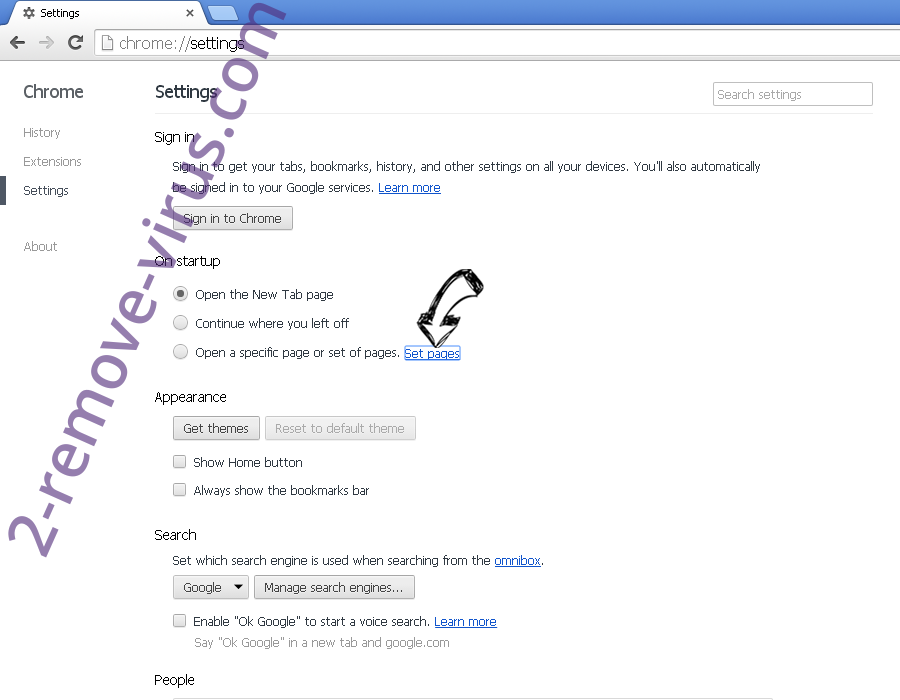This screenshot has height=700, width=900.
Task: Open the sign-in Learn more link
Action: pos(409,188)
